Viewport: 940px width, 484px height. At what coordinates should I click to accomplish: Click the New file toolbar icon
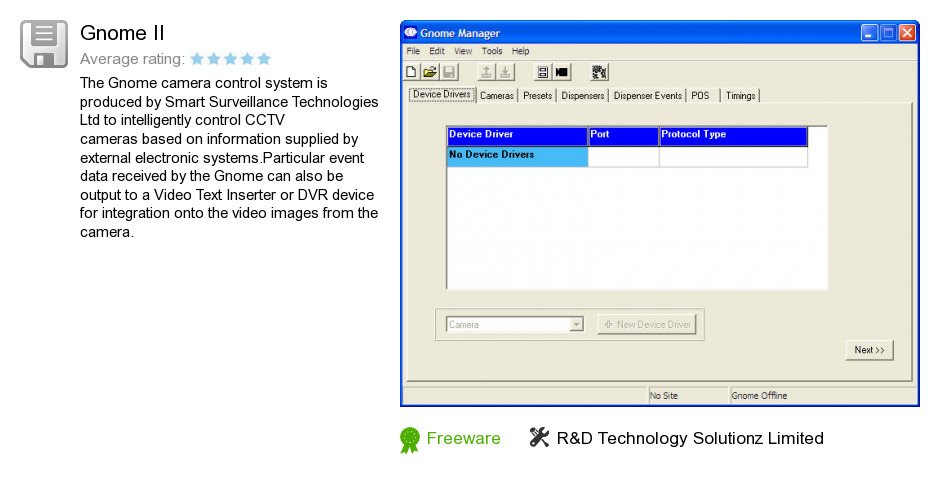pyautogui.click(x=411, y=72)
